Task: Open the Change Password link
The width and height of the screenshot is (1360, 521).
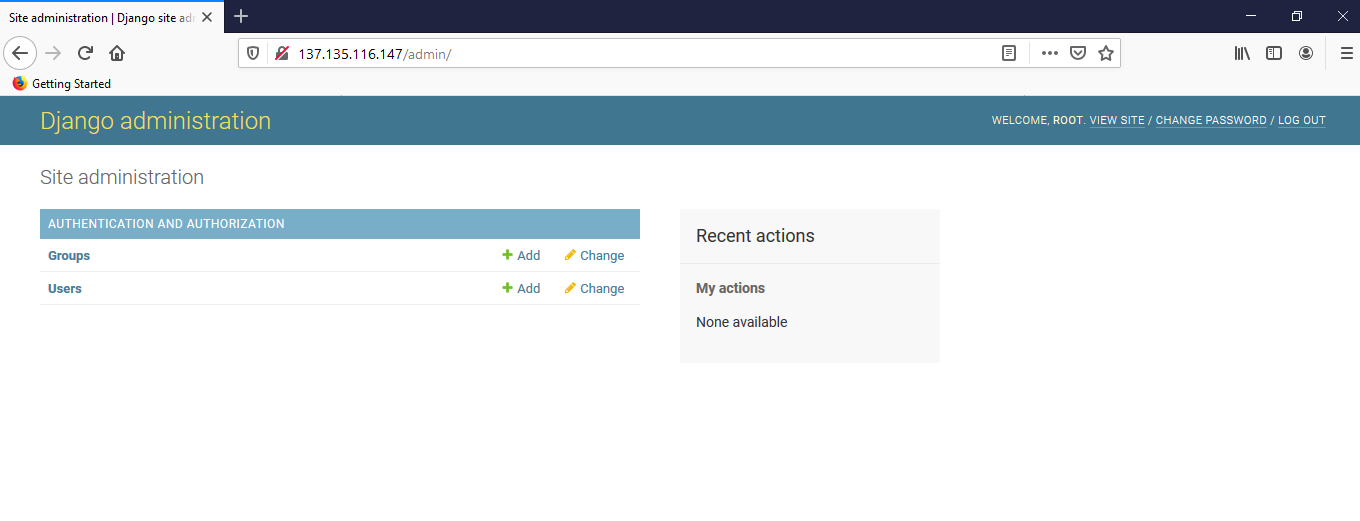Action: [x=1211, y=120]
